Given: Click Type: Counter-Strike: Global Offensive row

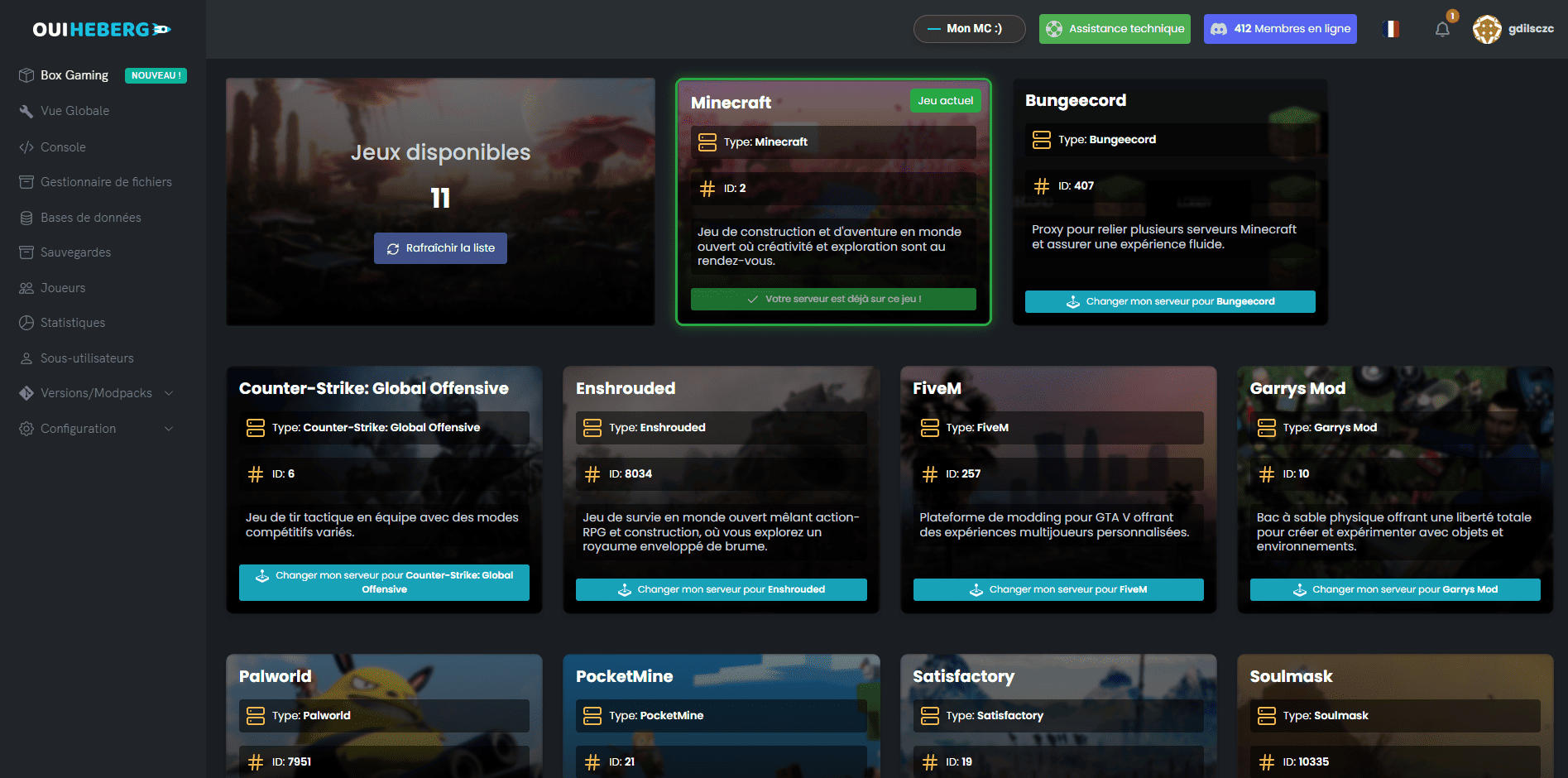Looking at the screenshot, I should (x=384, y=428).
